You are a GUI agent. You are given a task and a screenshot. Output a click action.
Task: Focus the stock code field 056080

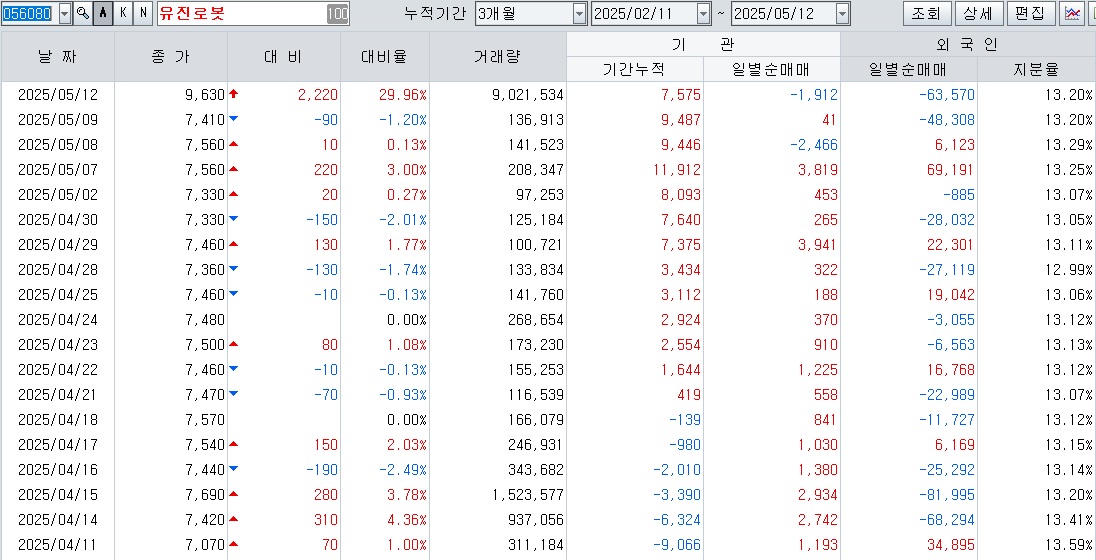click(29, 13)
